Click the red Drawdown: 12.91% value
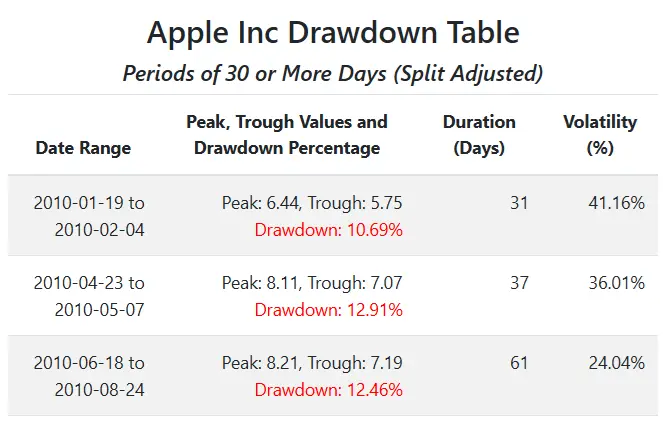The height and width of the screenshot is (423, 663). (x=328, y=310)
